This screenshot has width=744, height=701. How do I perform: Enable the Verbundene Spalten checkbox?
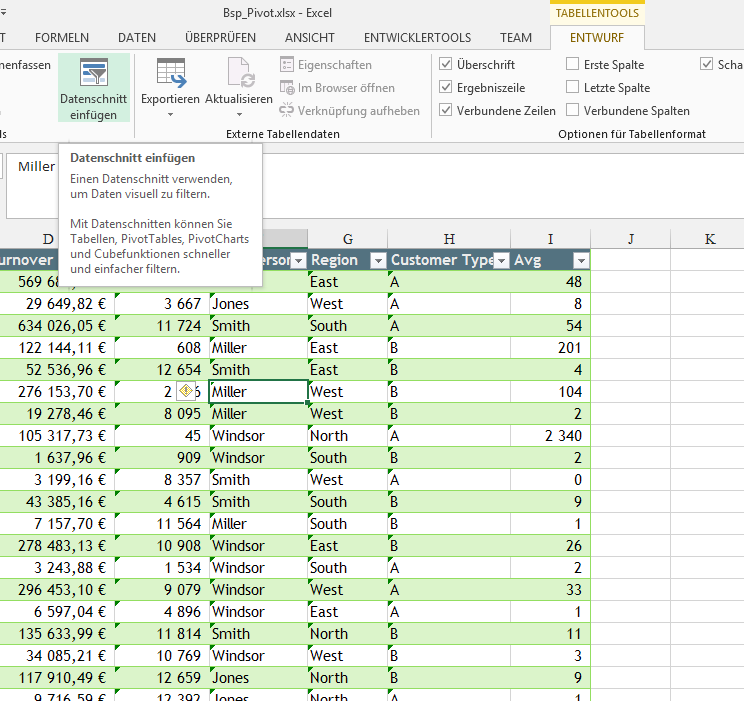pyautogui.click(x=573, y=111)
